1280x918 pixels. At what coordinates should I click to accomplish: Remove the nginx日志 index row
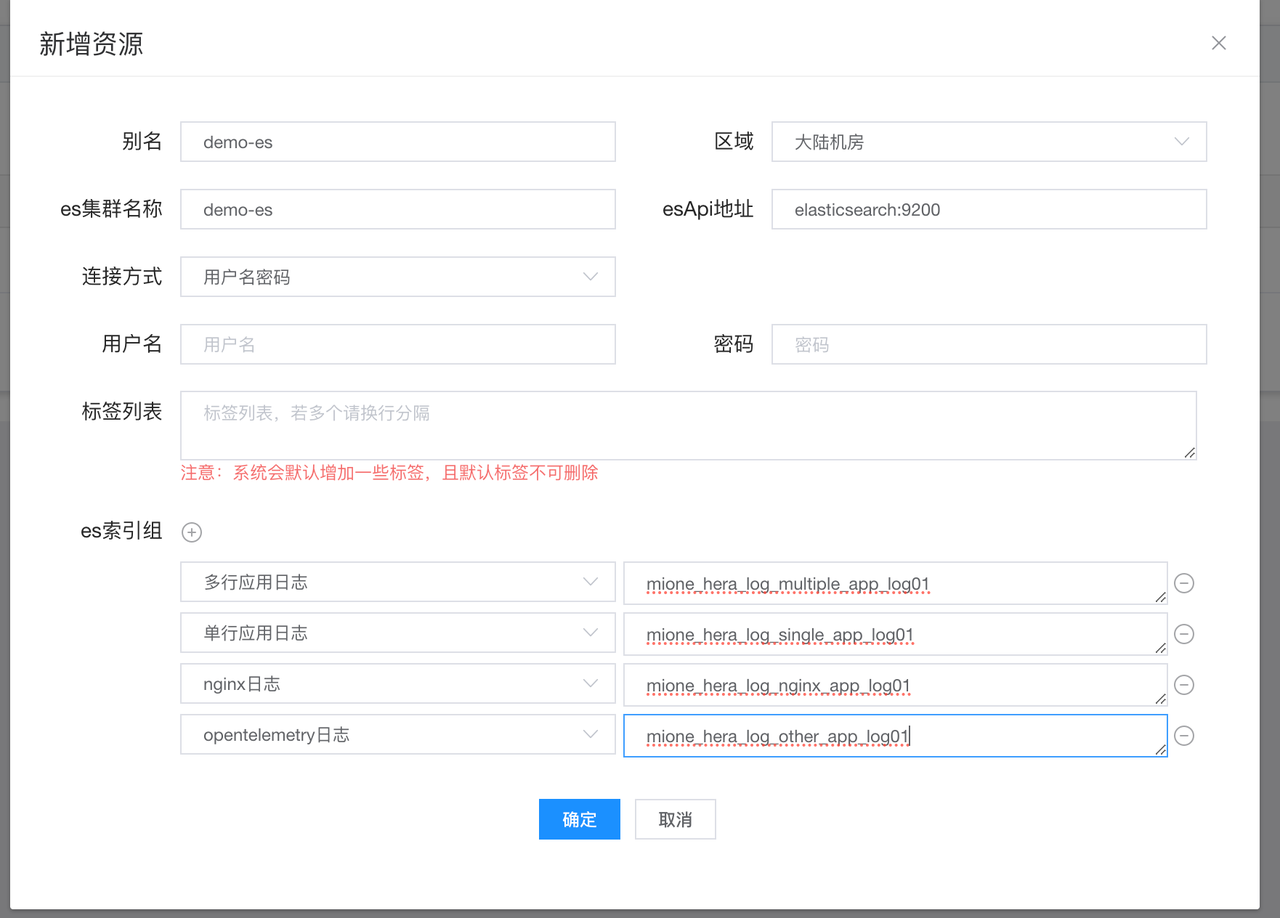pyautogui.click(x=1184, y=685)
